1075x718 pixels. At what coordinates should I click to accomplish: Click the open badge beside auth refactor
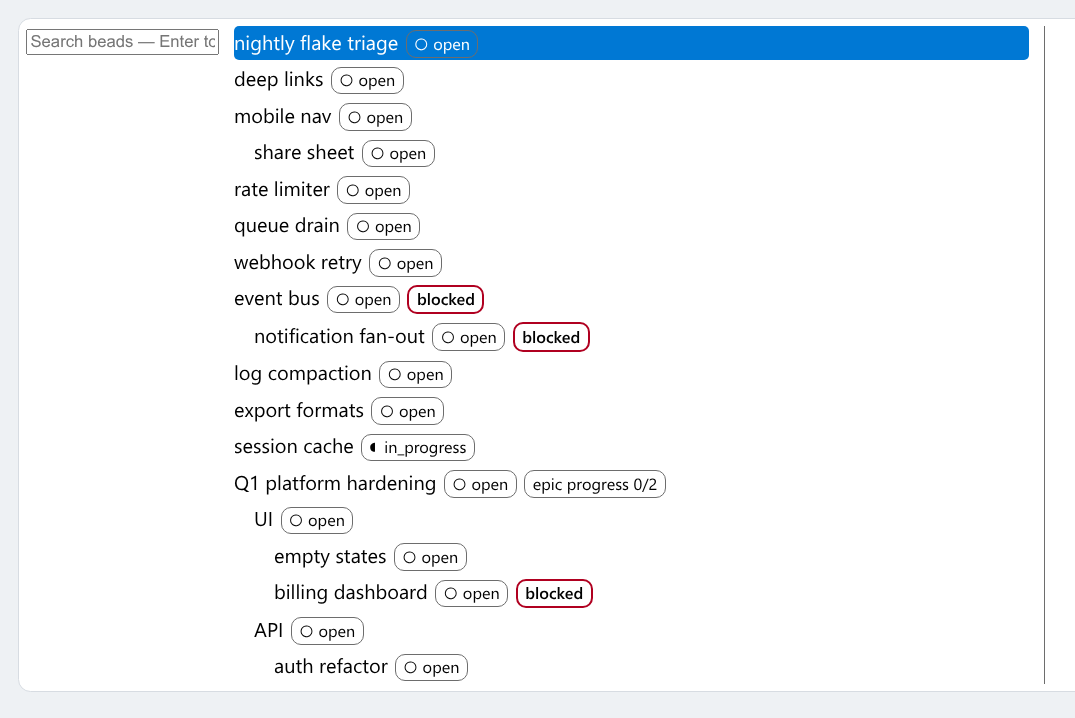point(432,668)
